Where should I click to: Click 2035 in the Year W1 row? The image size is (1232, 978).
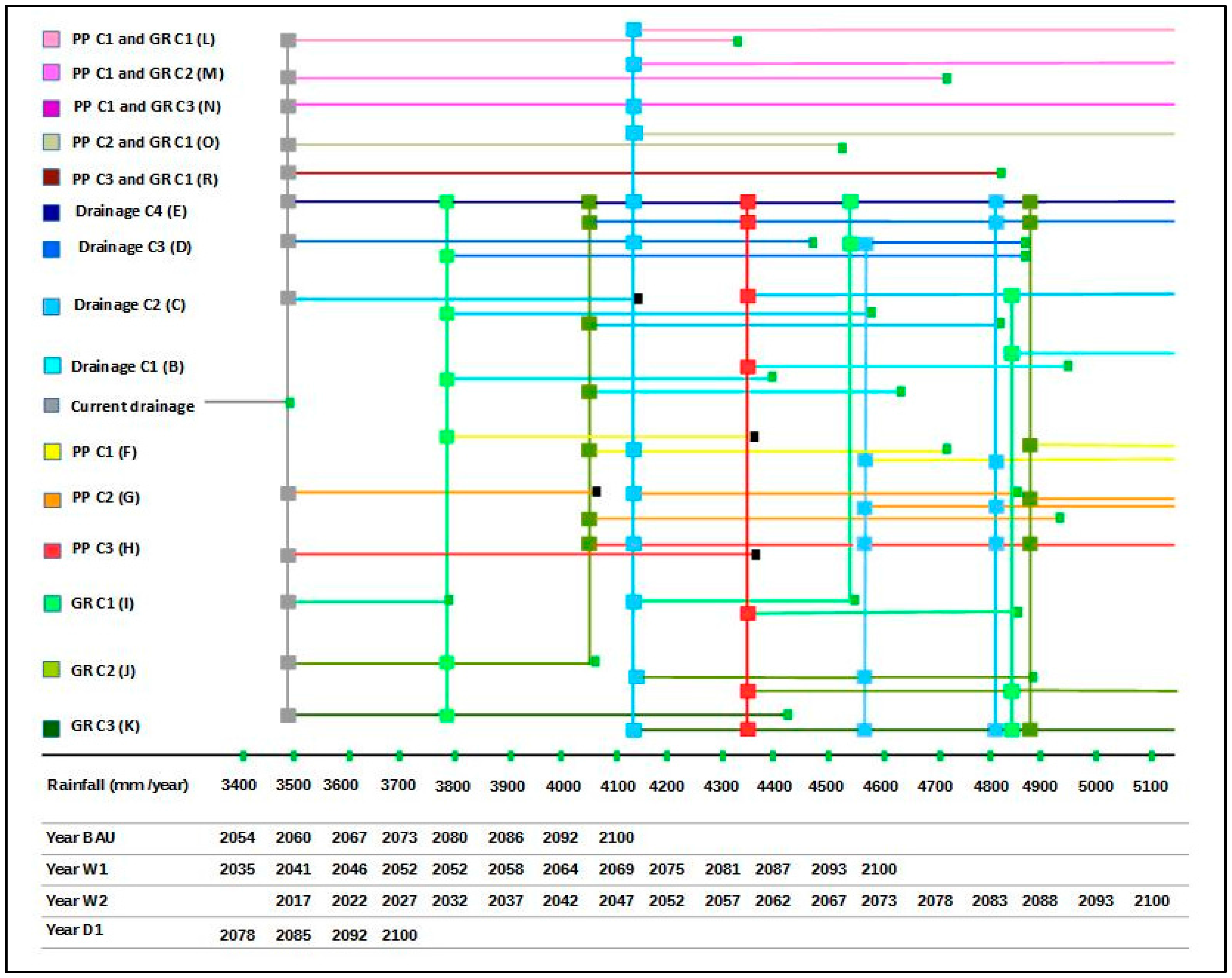coord(237,869)
